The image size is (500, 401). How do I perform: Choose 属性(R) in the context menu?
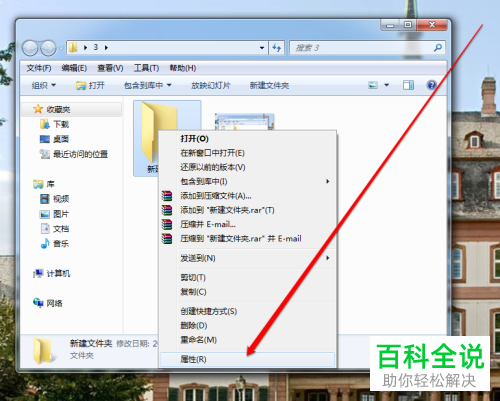tap(247, 359)
